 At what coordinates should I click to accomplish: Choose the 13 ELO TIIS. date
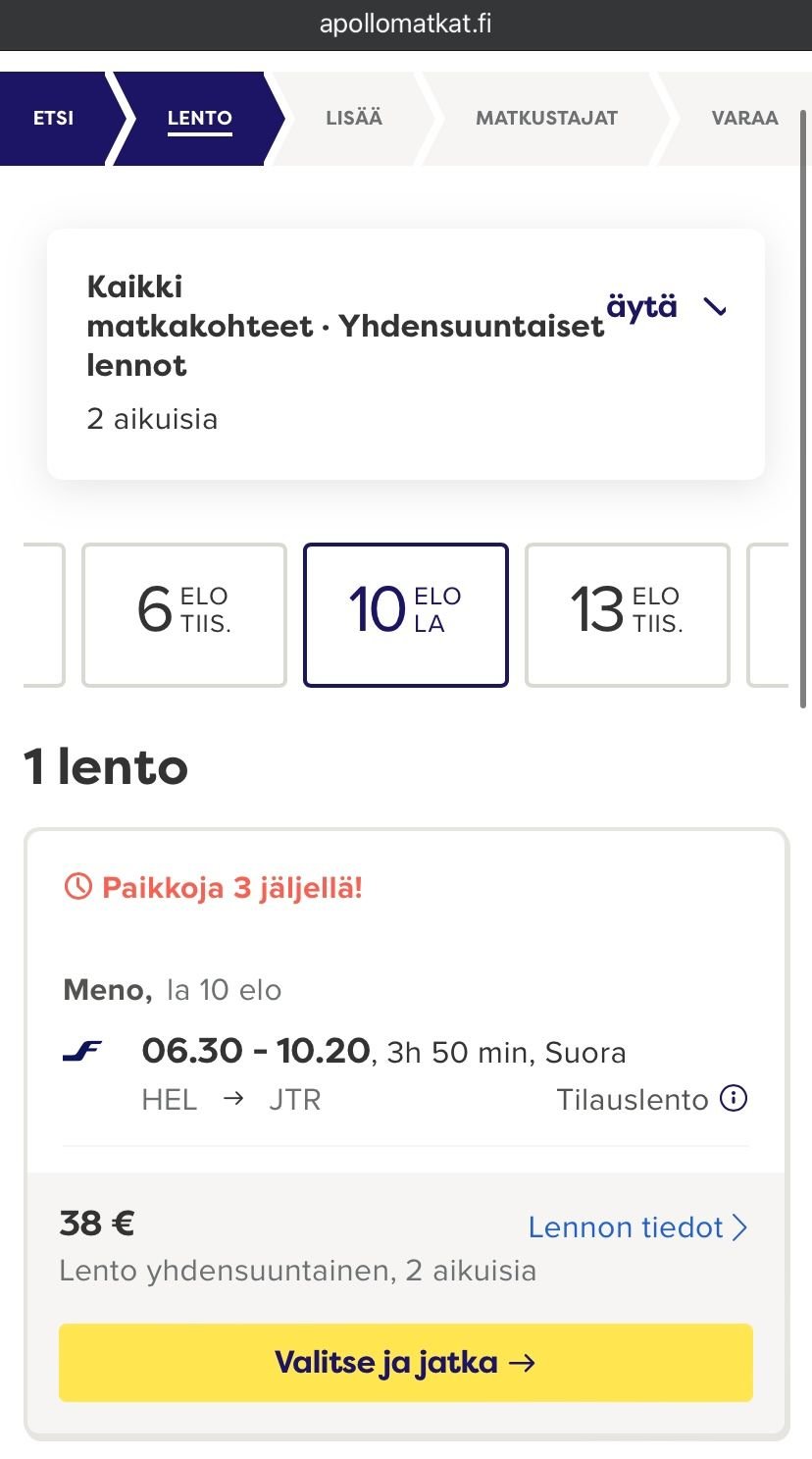[628, 615]
